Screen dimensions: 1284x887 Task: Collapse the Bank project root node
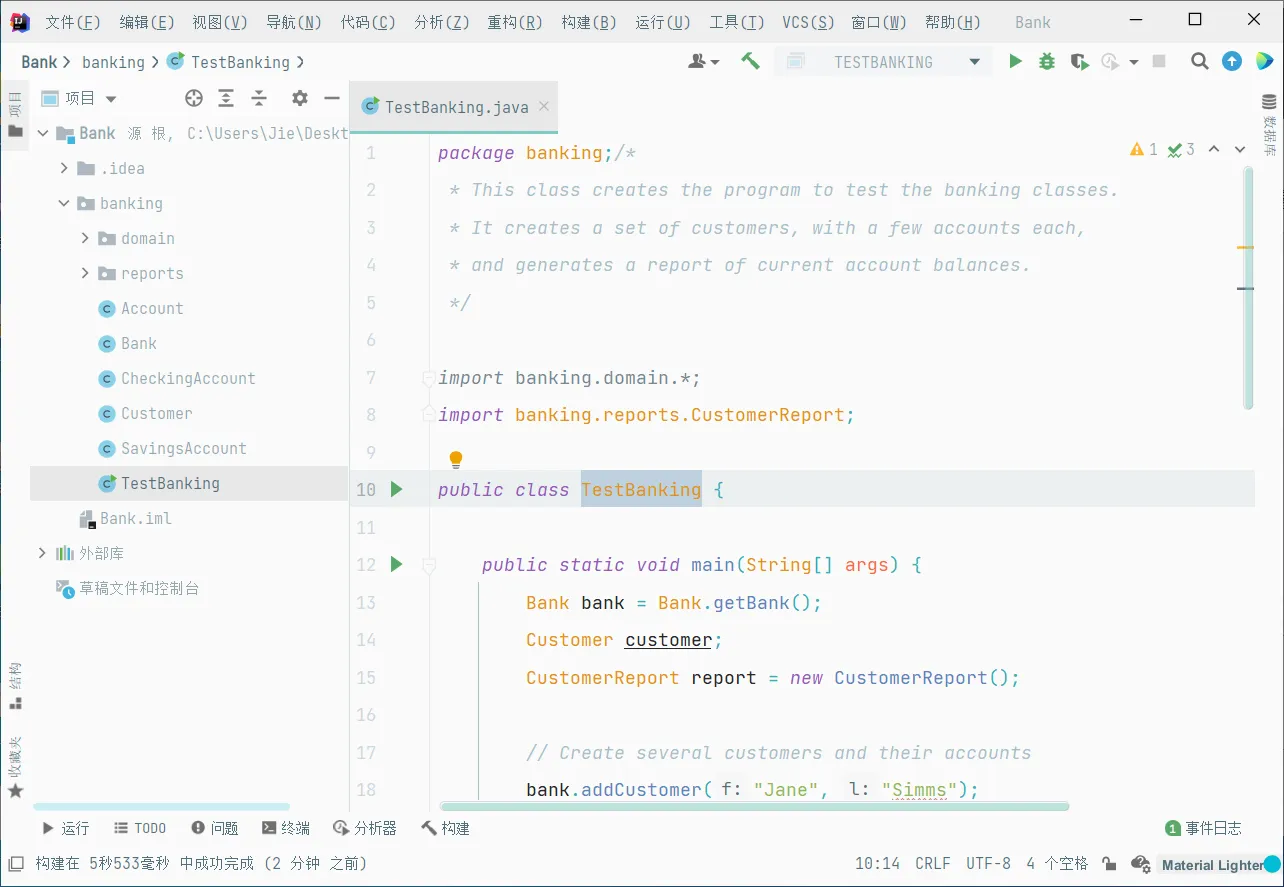pos(42,133)
